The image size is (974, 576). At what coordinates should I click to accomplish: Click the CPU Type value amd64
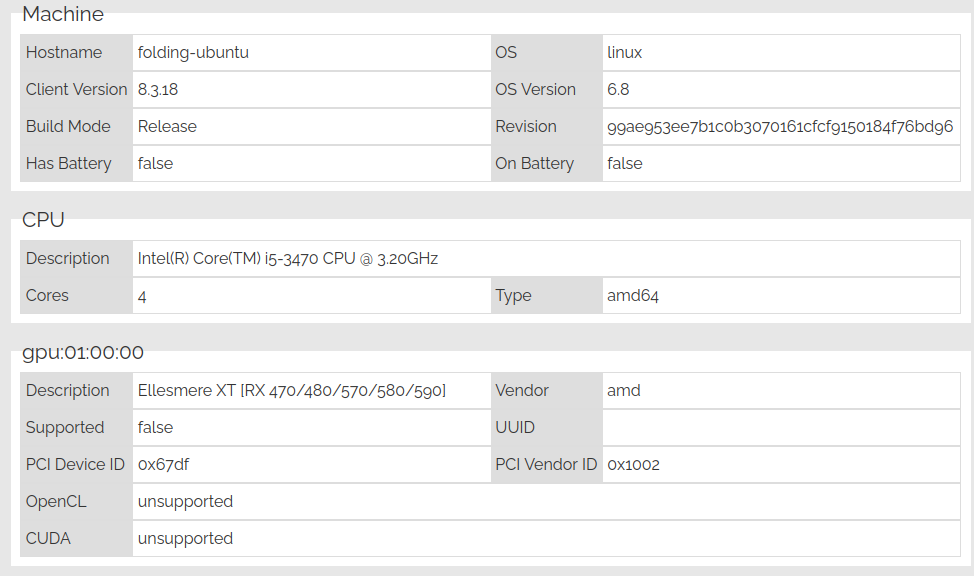pos(632,296)
